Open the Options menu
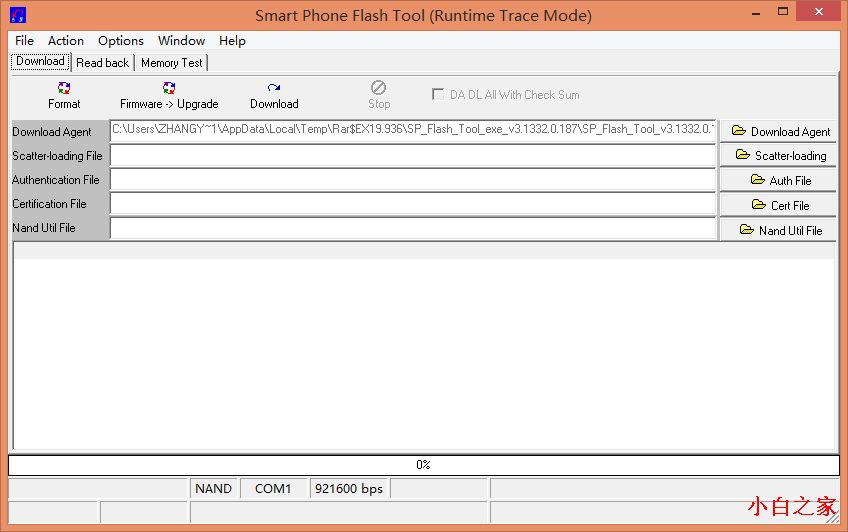The width and height of the screenshot is (848, 532). 121,41
